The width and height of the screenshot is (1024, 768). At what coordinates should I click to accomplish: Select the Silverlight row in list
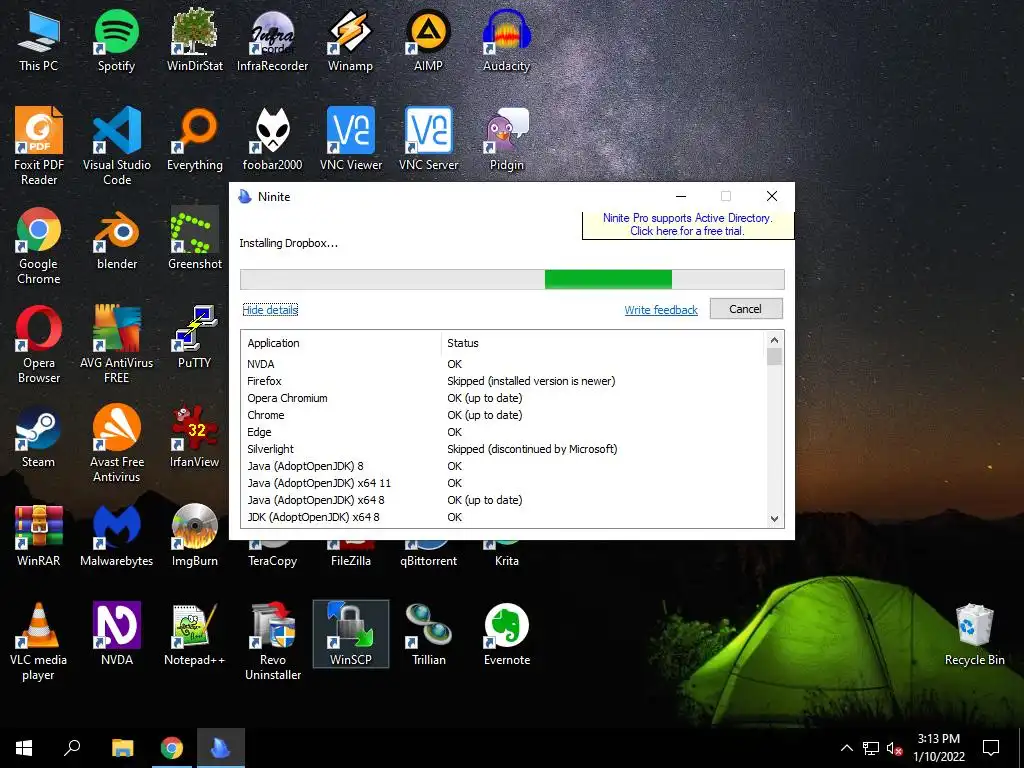click(503, 449)
